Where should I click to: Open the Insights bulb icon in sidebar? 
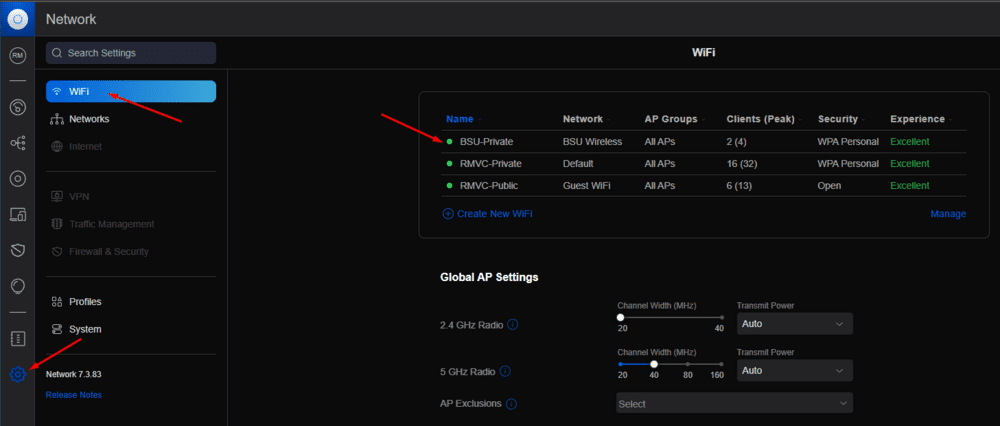[18, 286]
